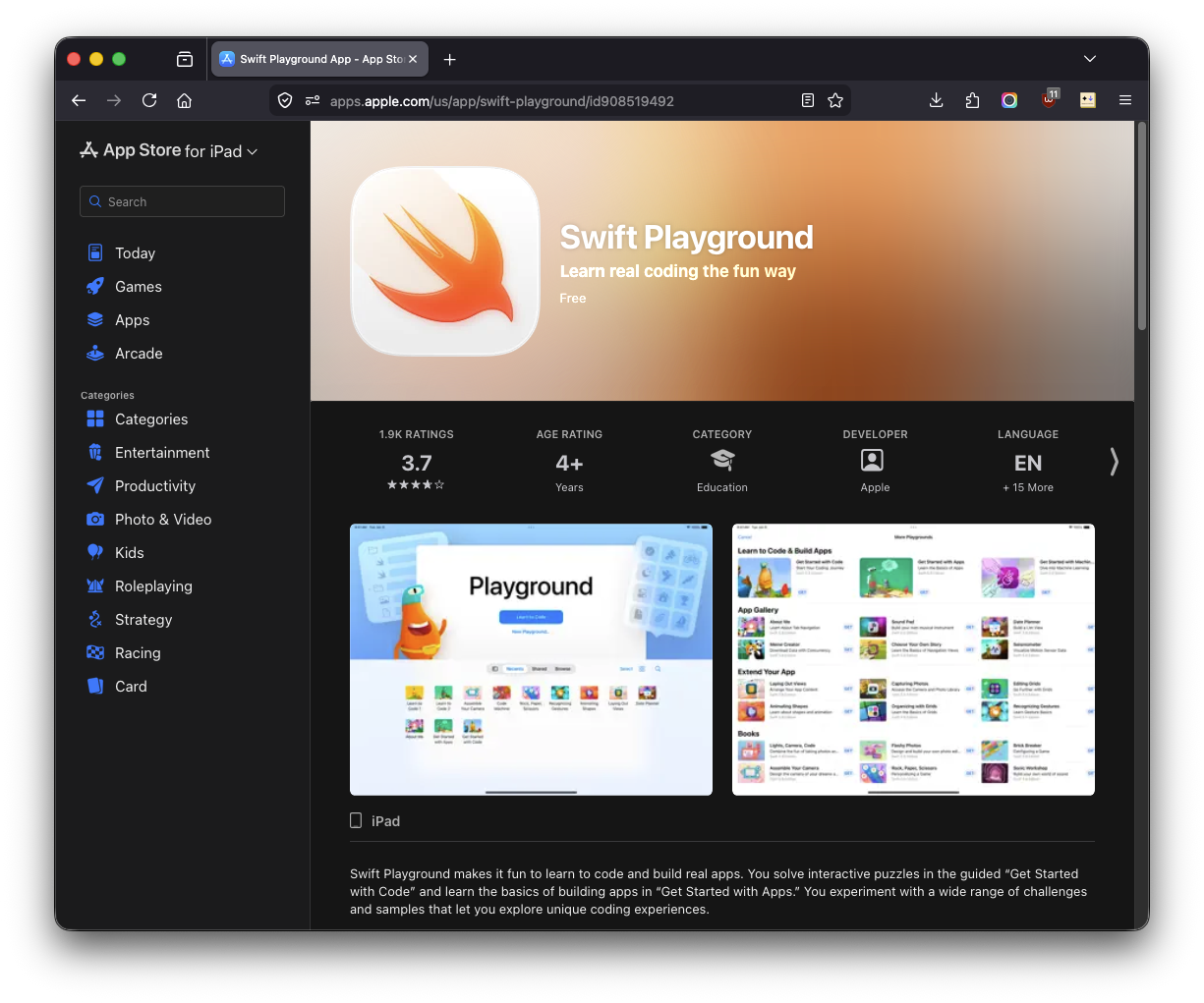The width and height of the screenshot is (1204, 1003).
Task: Click the Apple developer person icon
Action: (872, 460)
